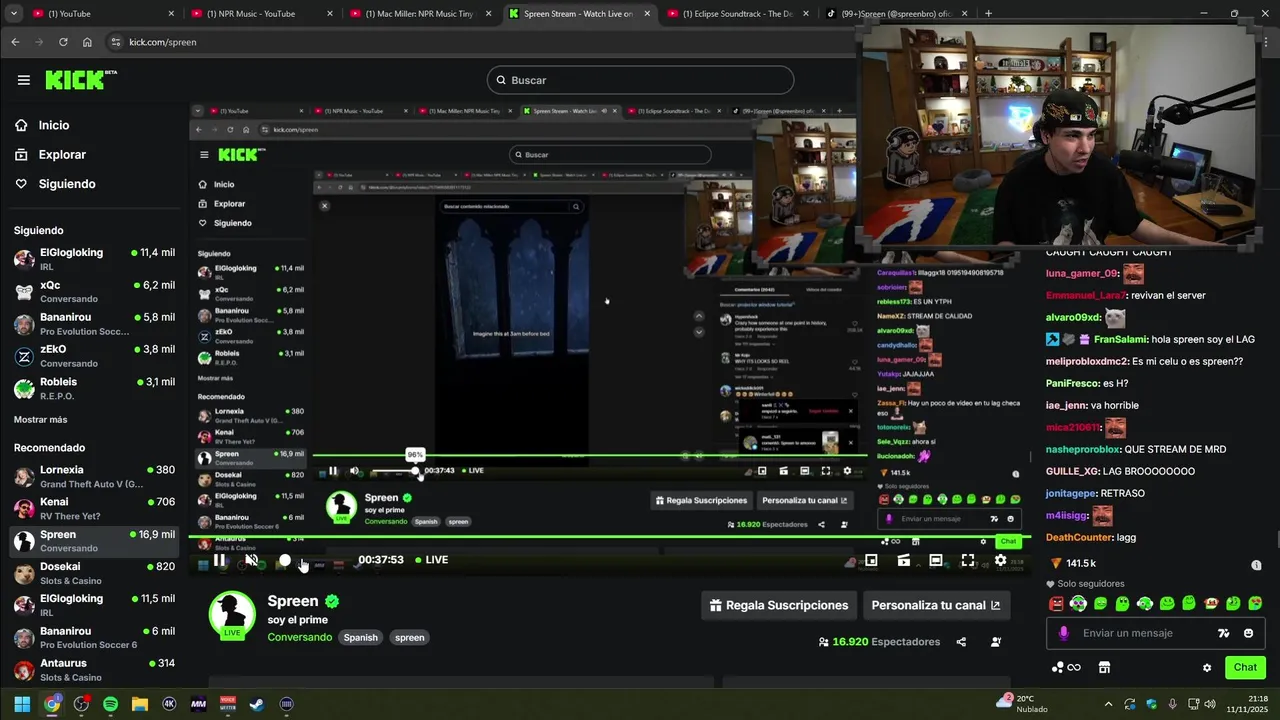Switch to Eclipse Soundtrack tab

[735, 13]
